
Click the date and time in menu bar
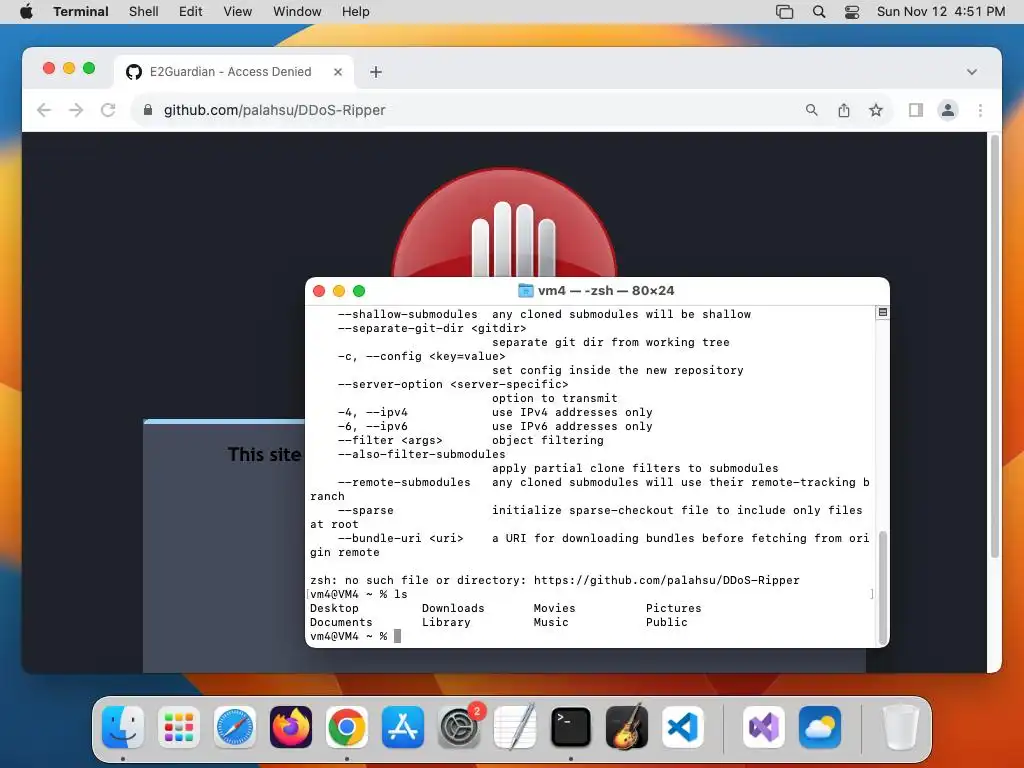click(x=941, y=11)
